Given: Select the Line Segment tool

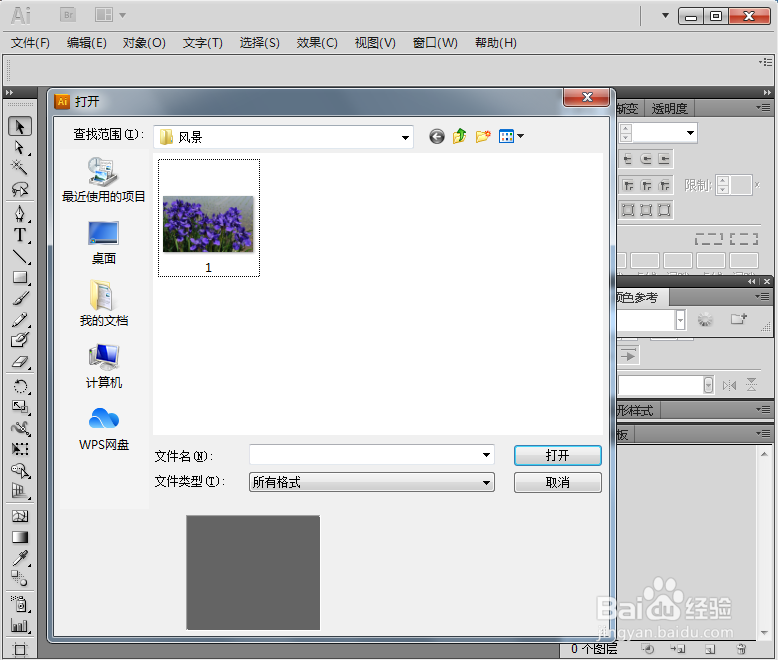Looking at the screenshot, I should [20, 256].
